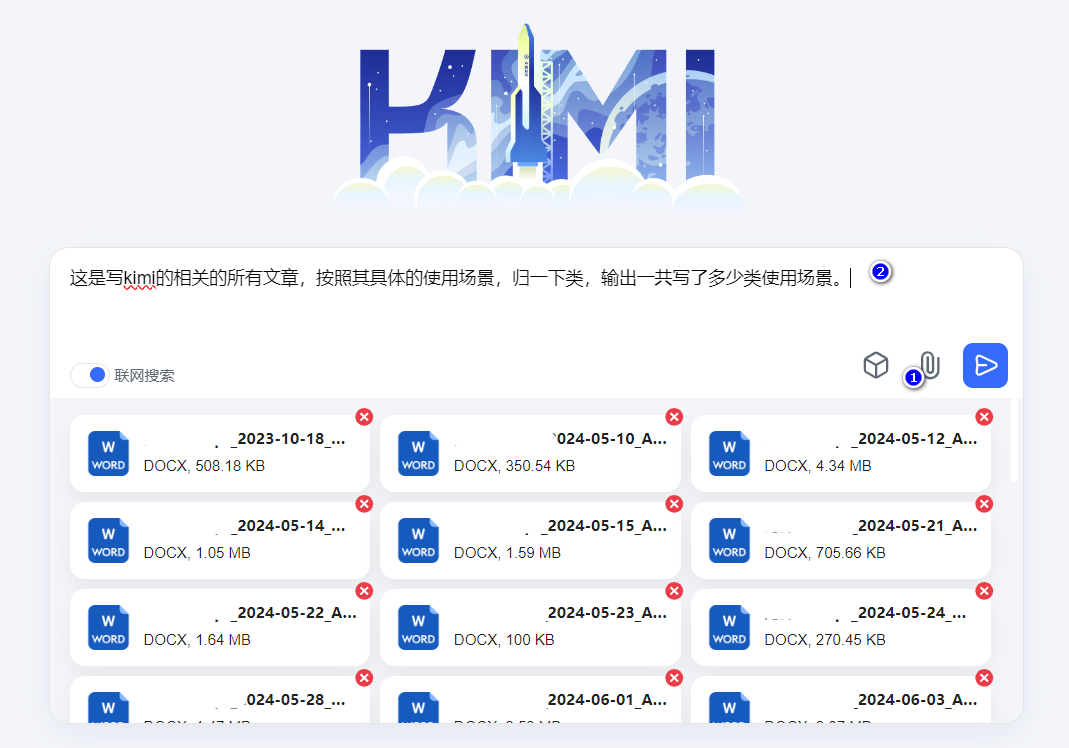Remove the 2023-10-18 DOCX attachment
1069x748 pixels.
coord(365,417)
